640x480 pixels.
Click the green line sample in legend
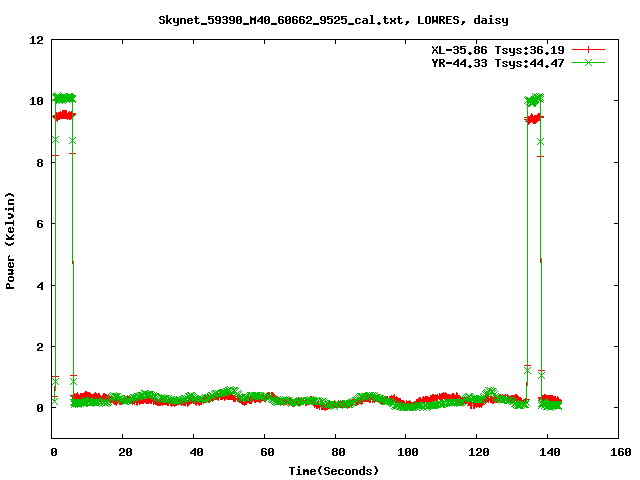(x=588, y=62)
